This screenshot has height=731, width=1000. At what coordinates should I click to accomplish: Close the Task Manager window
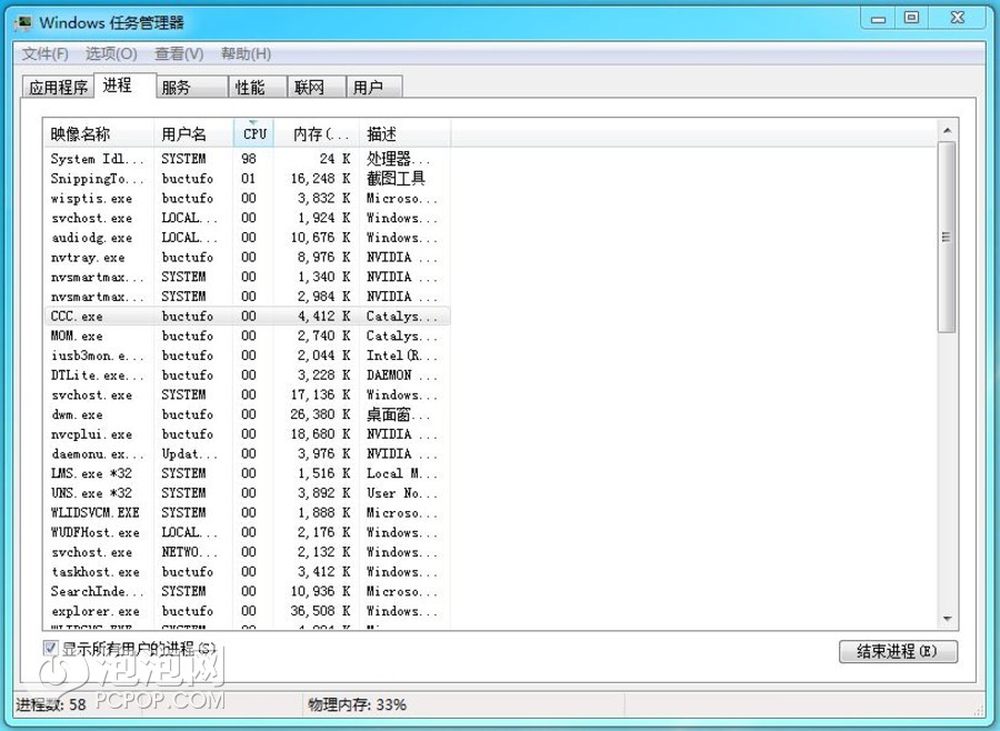pyautogui.click(x=957, y=18)
